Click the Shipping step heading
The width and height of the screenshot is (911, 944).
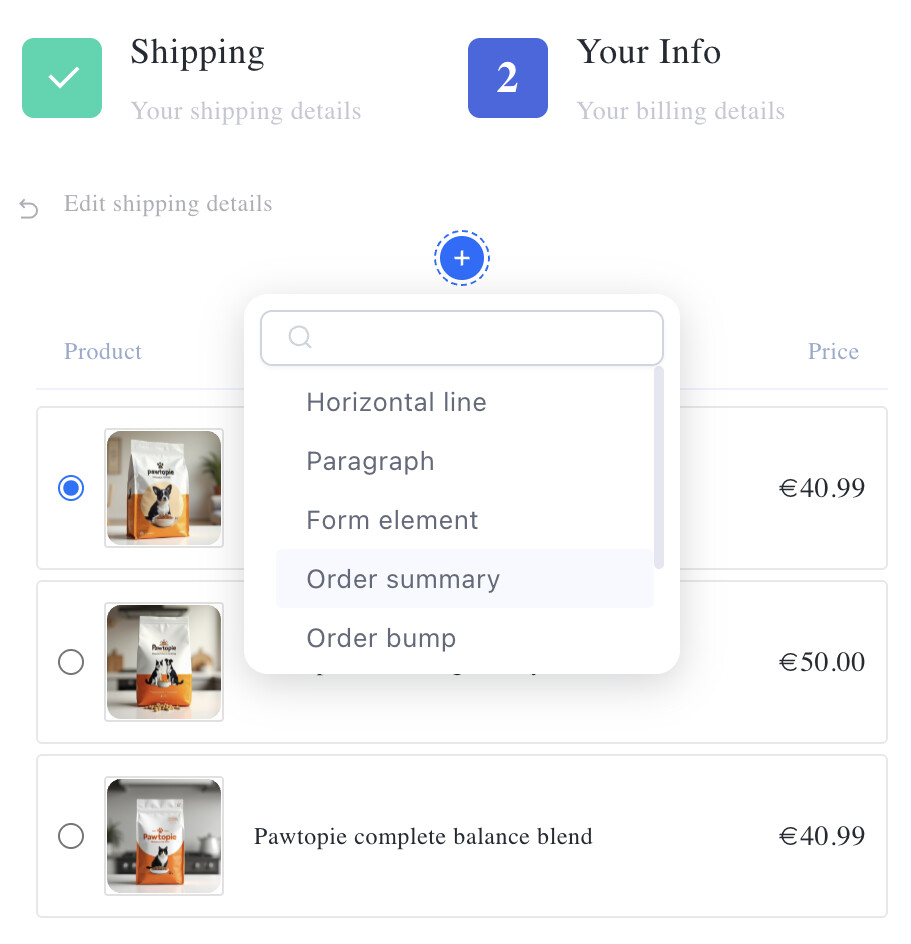click(x=197, y=52)
